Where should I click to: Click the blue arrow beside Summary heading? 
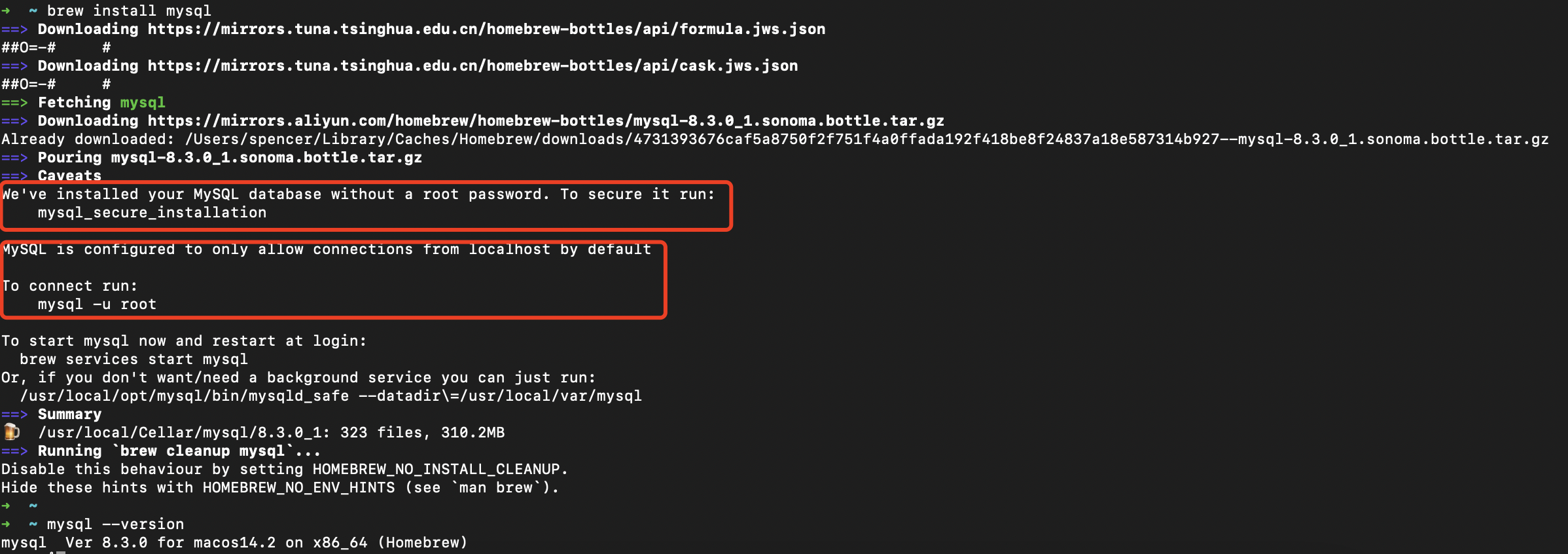tap(14, 415)
